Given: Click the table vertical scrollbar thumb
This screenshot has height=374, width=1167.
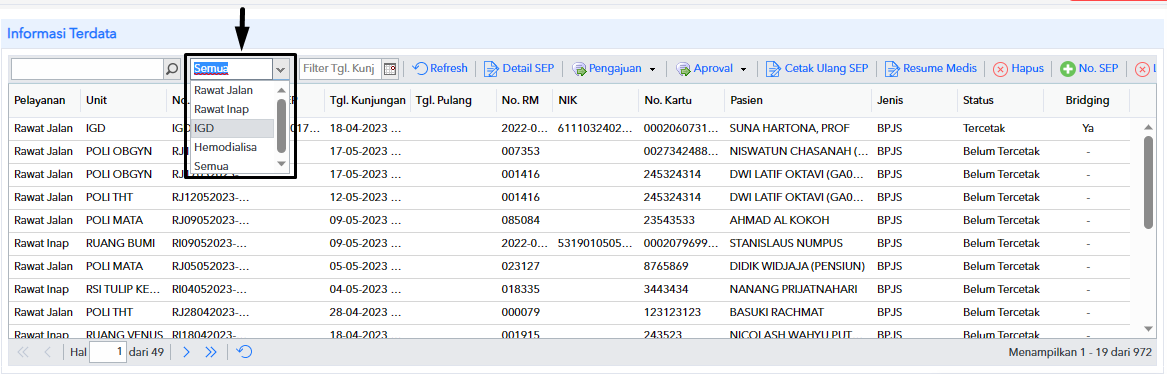Looking at the screenshot, I should point(1148,182).
